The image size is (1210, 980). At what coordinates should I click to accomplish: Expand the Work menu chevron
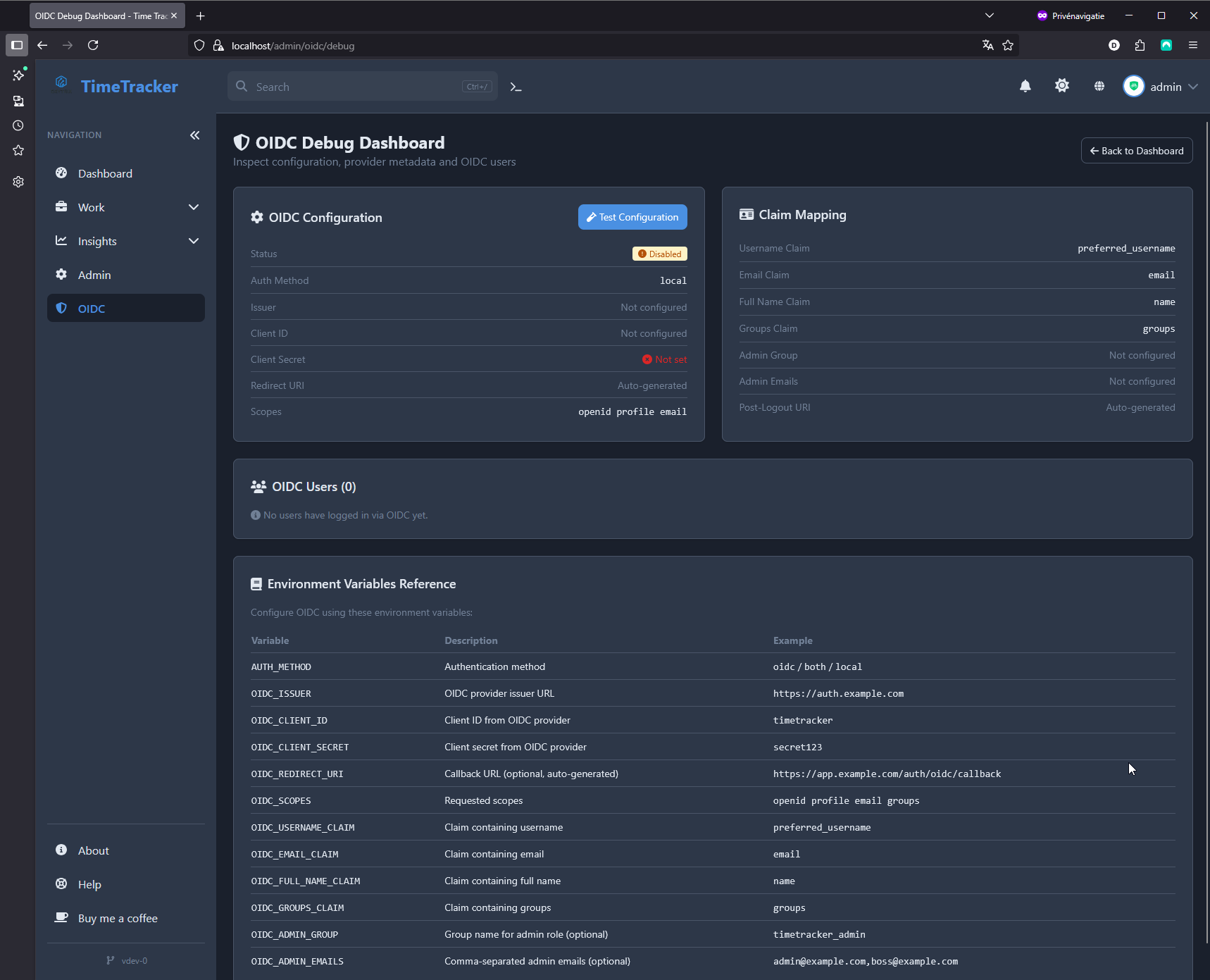[194, 207]
